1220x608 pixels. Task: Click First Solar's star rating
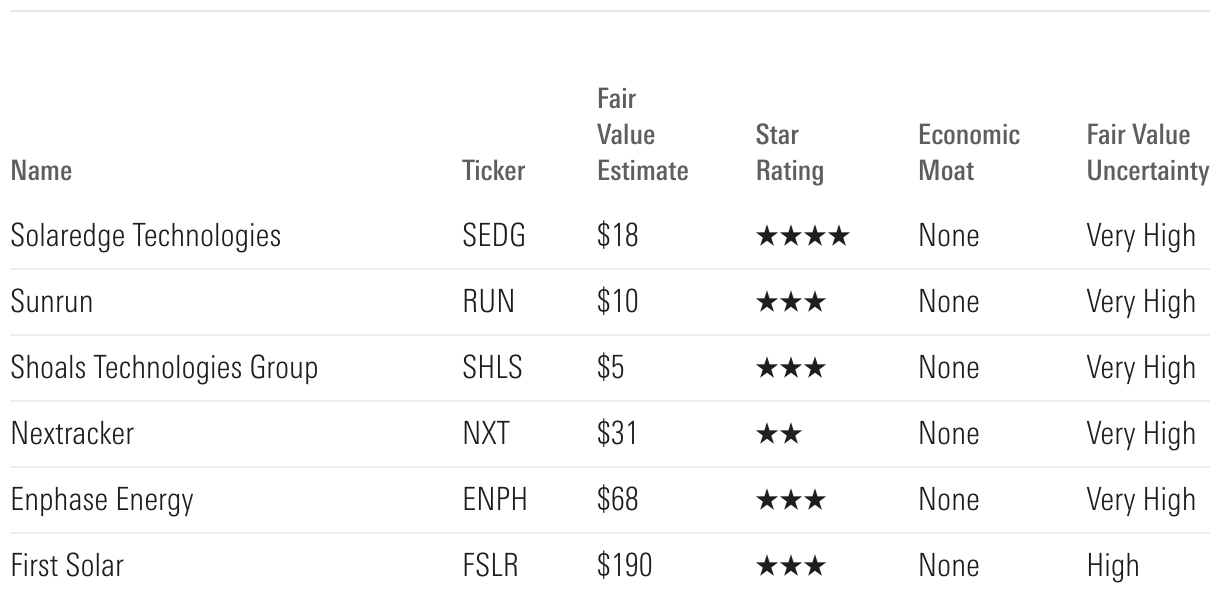791,566
